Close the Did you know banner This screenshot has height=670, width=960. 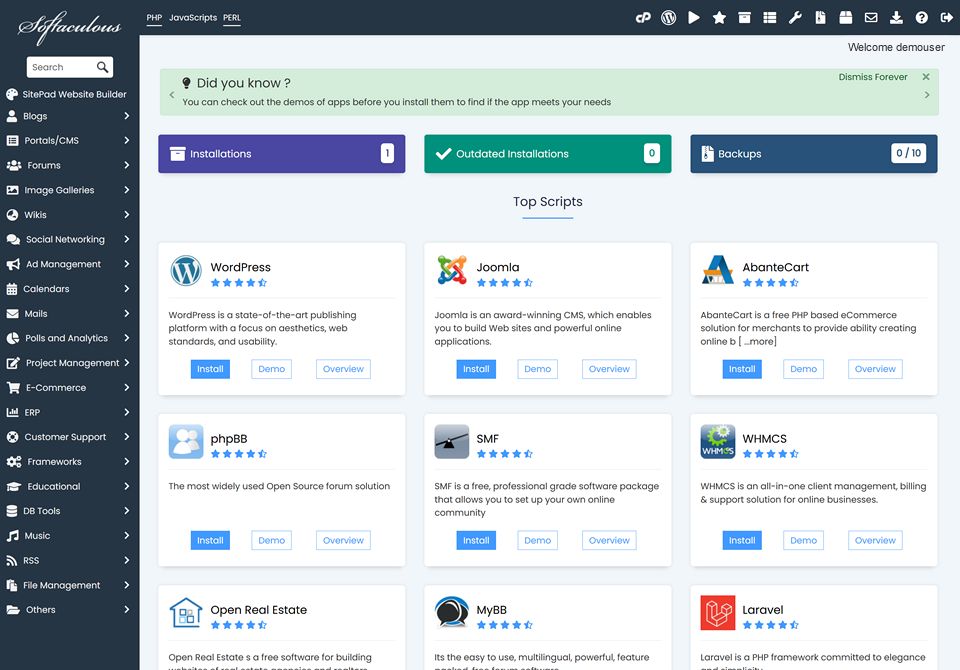926,77
